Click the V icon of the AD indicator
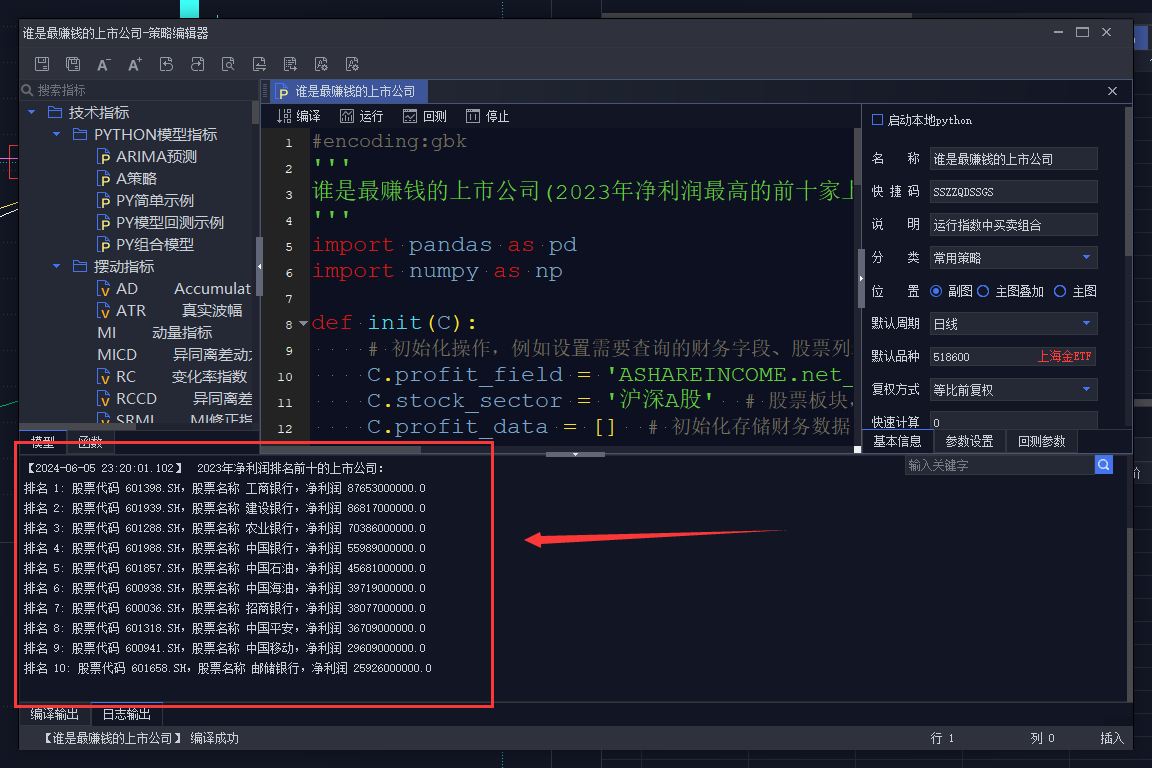Screen dimensions: 1152x768 104,289
